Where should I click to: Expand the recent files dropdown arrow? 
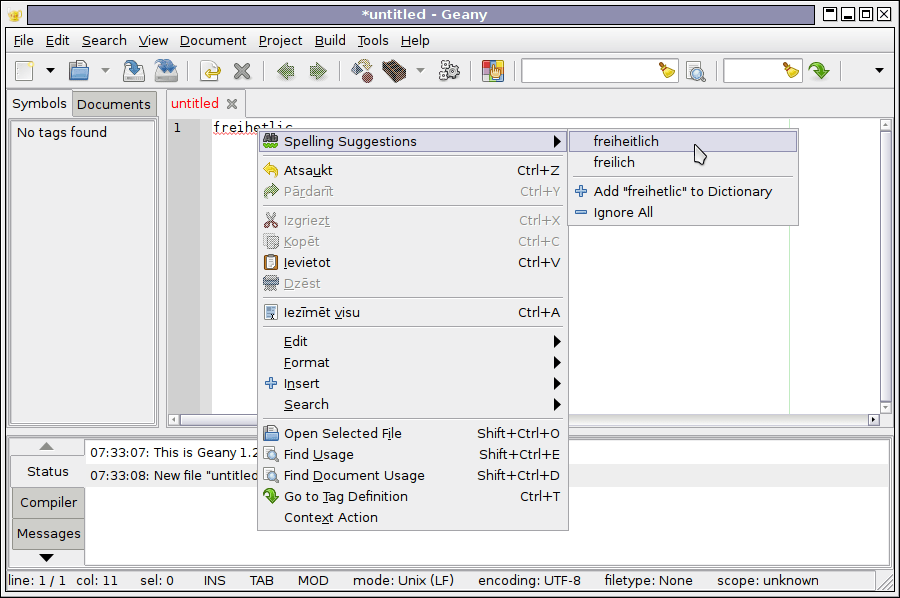[x=105, y=71]
